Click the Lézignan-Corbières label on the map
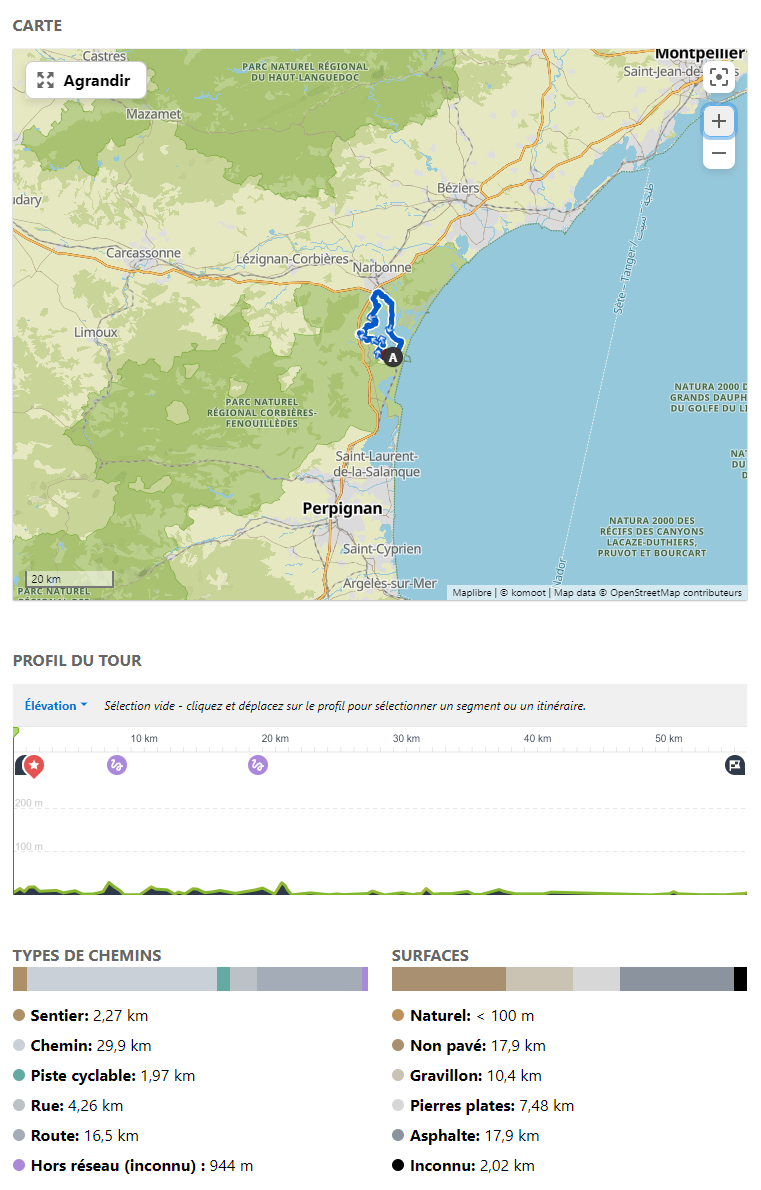This screenshot has height=1190, width=761. (292, 259)
